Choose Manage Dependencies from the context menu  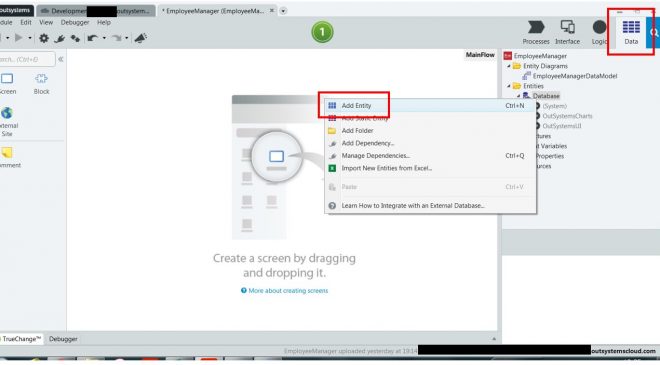click(x=430, y=156)
